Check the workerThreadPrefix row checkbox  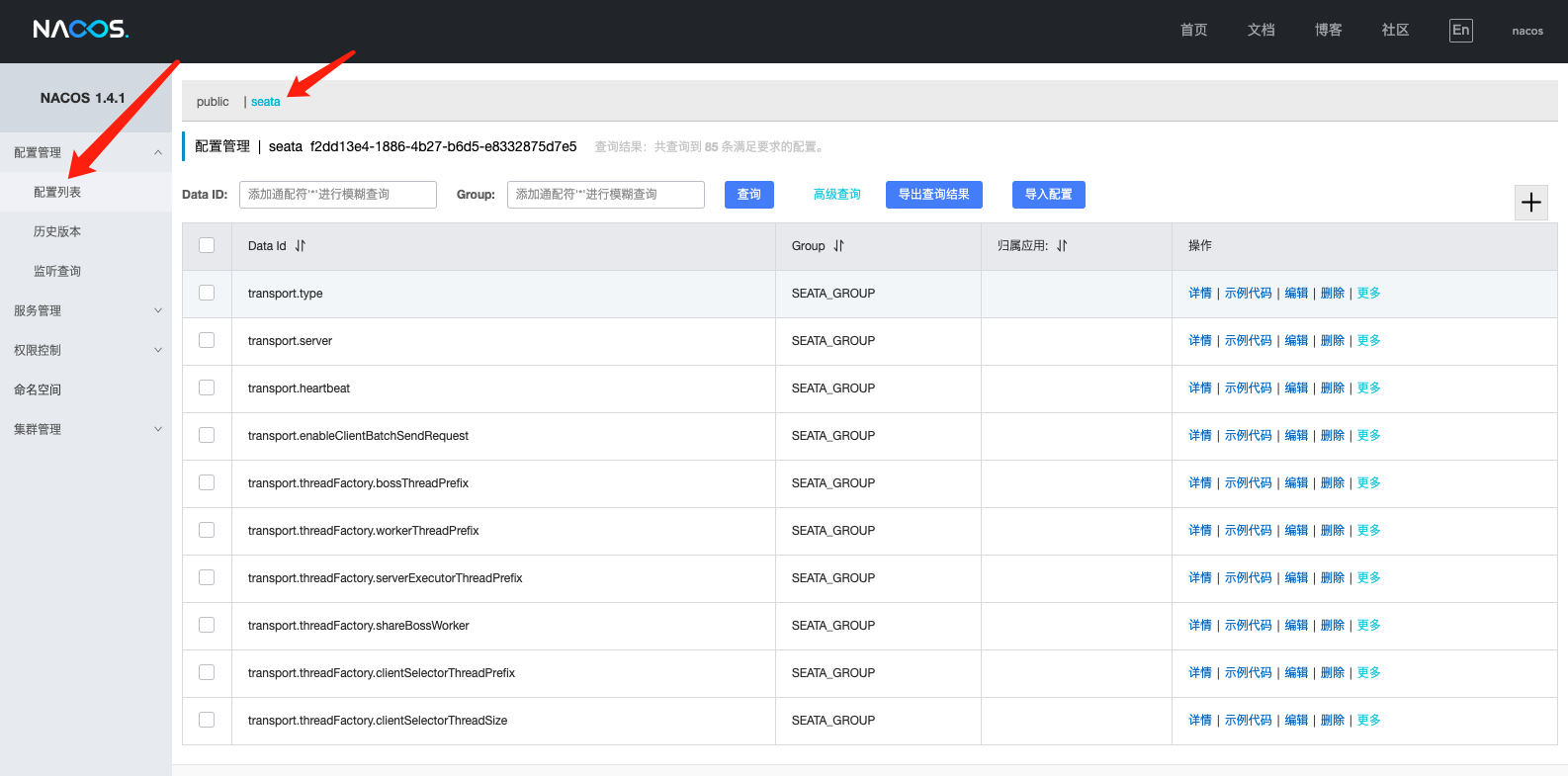pyautogui.click(x=207, y=530)
